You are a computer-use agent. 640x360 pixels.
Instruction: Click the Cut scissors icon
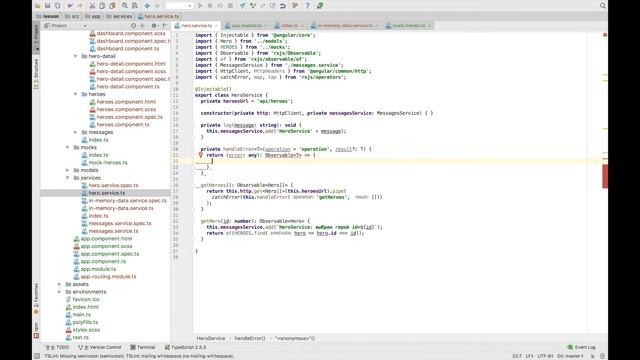(92, 6)
